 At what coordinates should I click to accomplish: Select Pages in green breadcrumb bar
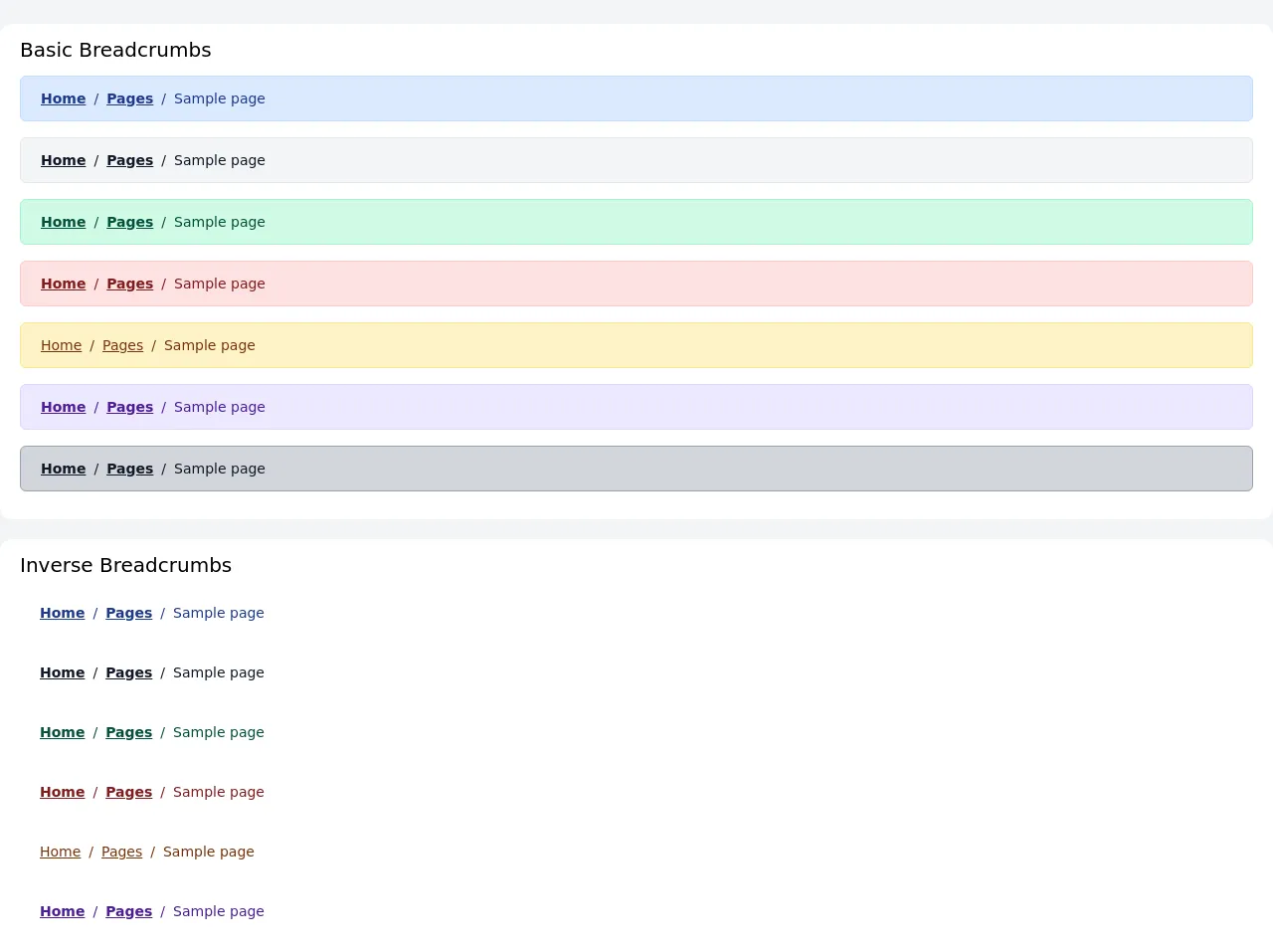click(x=129, y=222)
